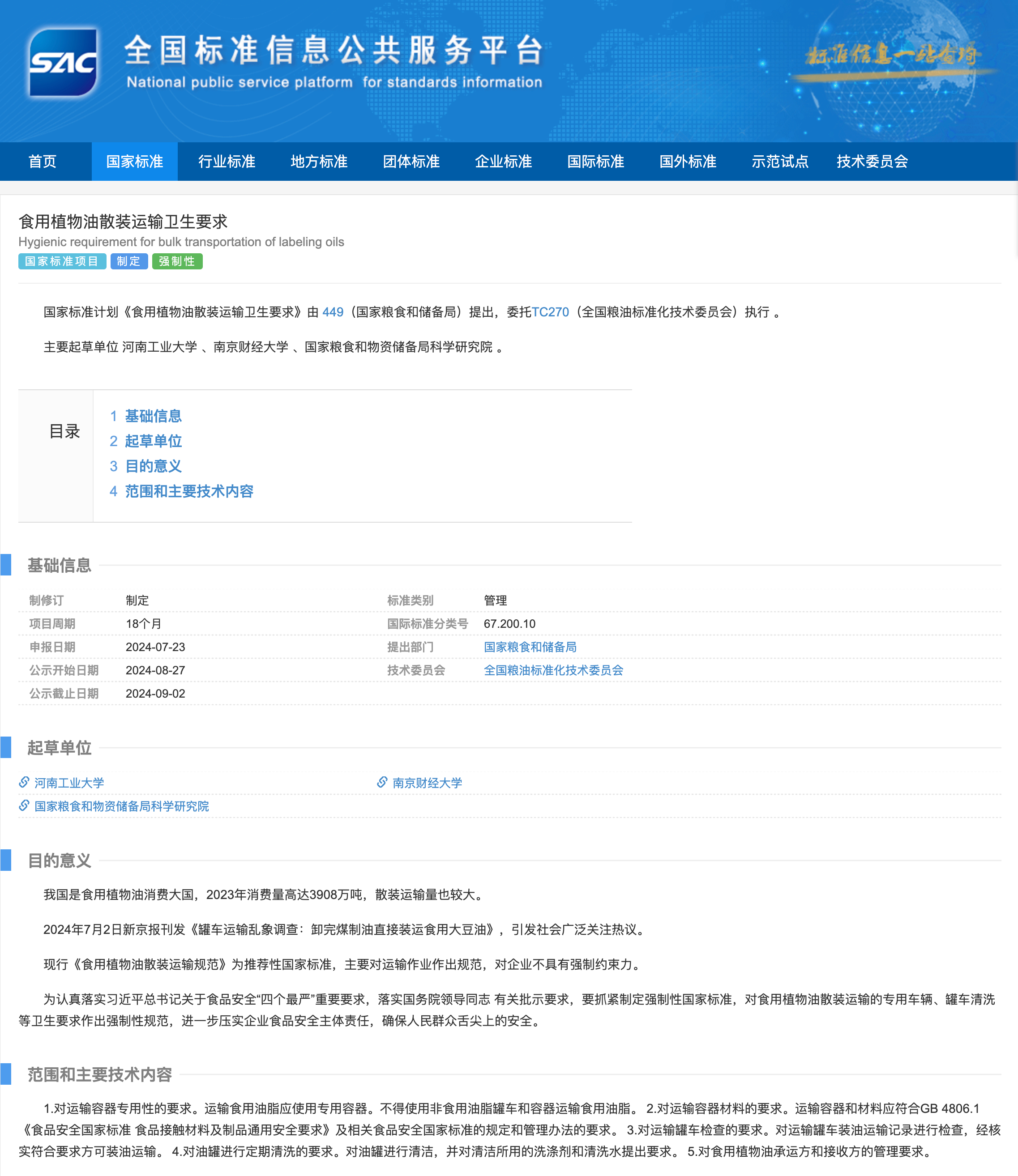Go to 范围和主要技术内容 contents link

[x=188, y=490]
